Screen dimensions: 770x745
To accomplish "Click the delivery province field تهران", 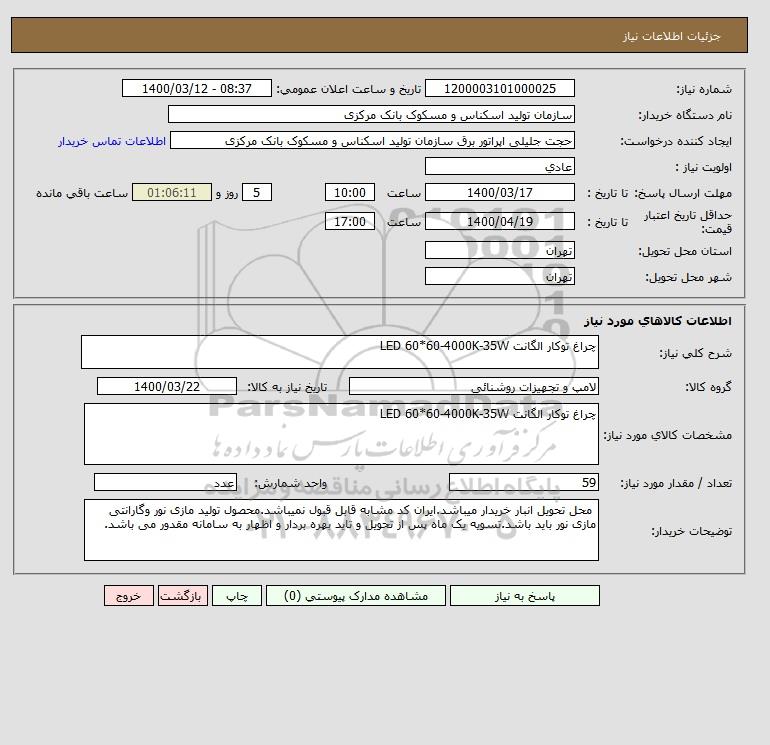I will [499, 250].
